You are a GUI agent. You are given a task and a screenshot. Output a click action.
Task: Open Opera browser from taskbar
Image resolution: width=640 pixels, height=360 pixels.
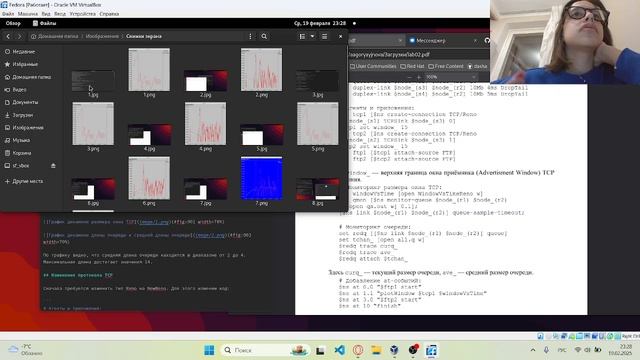point(358,350)
